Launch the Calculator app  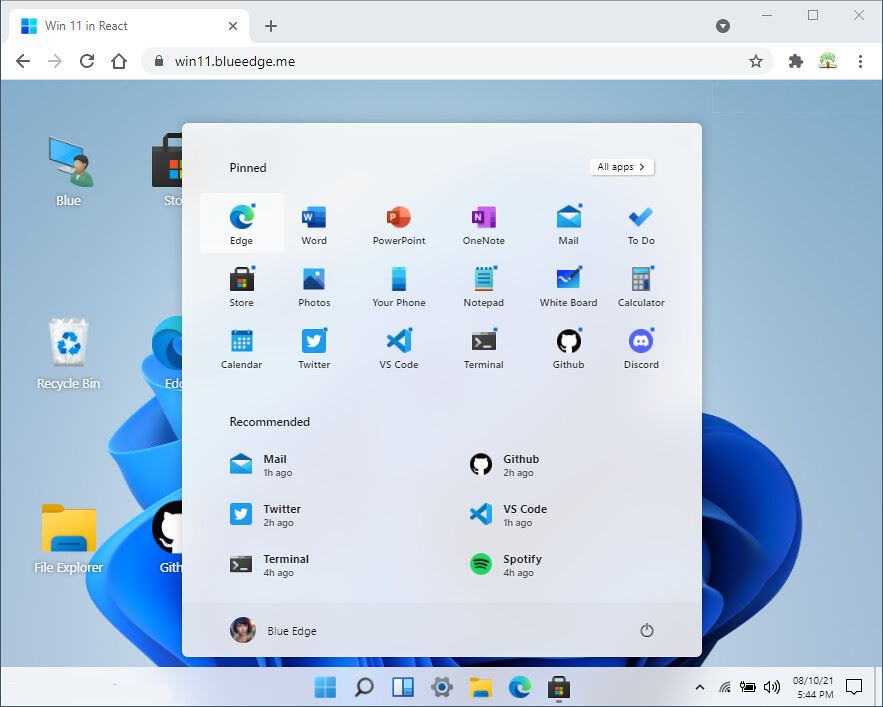(x=641, y=285)
